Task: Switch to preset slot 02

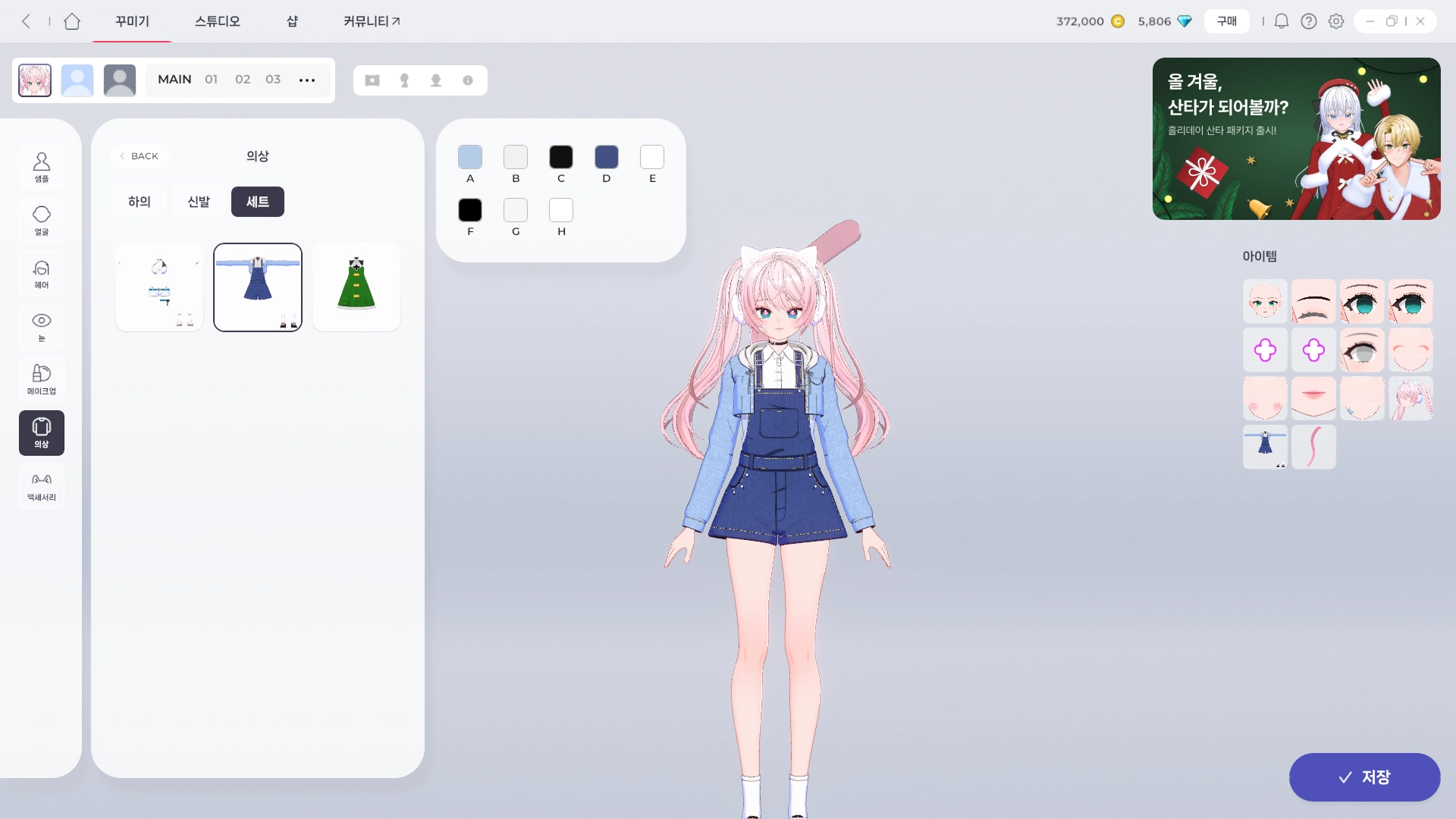Action: (x=243, y=80)
